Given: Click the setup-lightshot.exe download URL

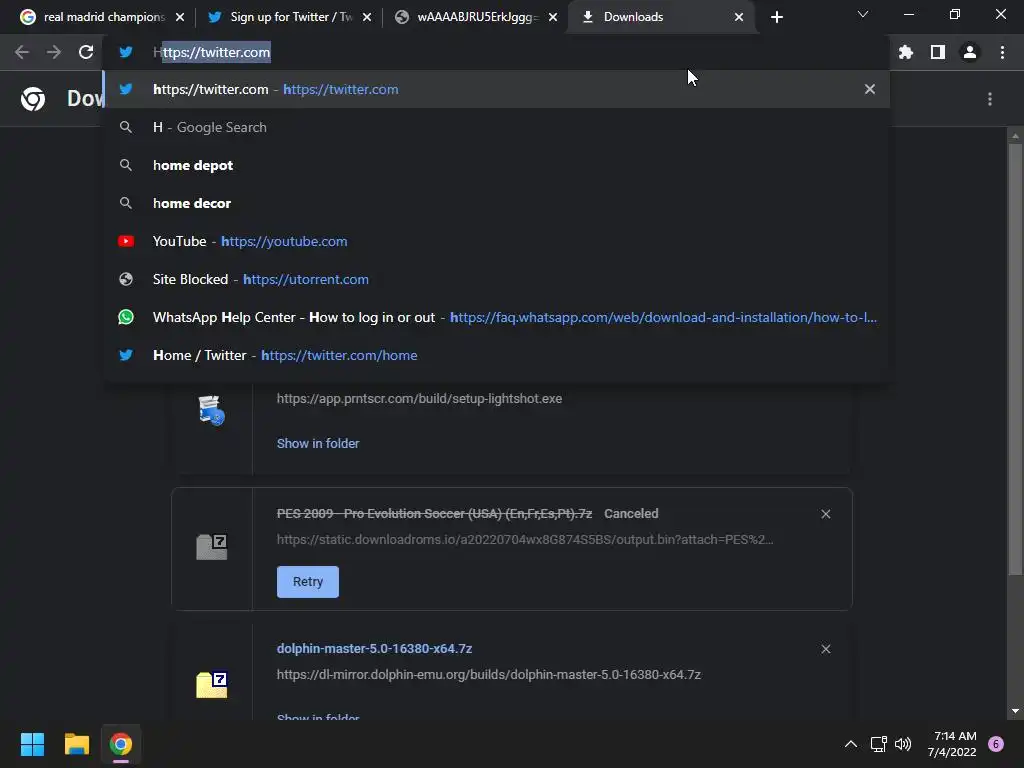Looking at the screenshot, I should click(419, 398).
